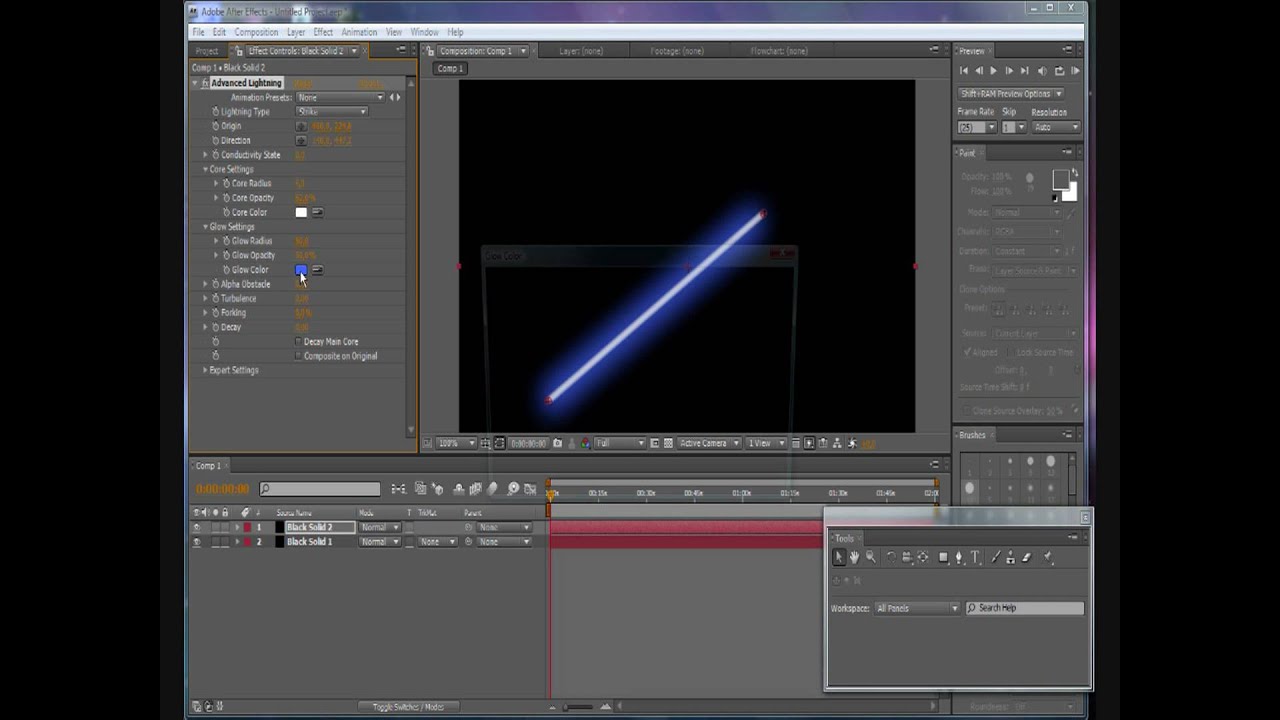This screenshot has height=720, width=1280.
Task: Collapse the Core Settings group
Action: 205,169
